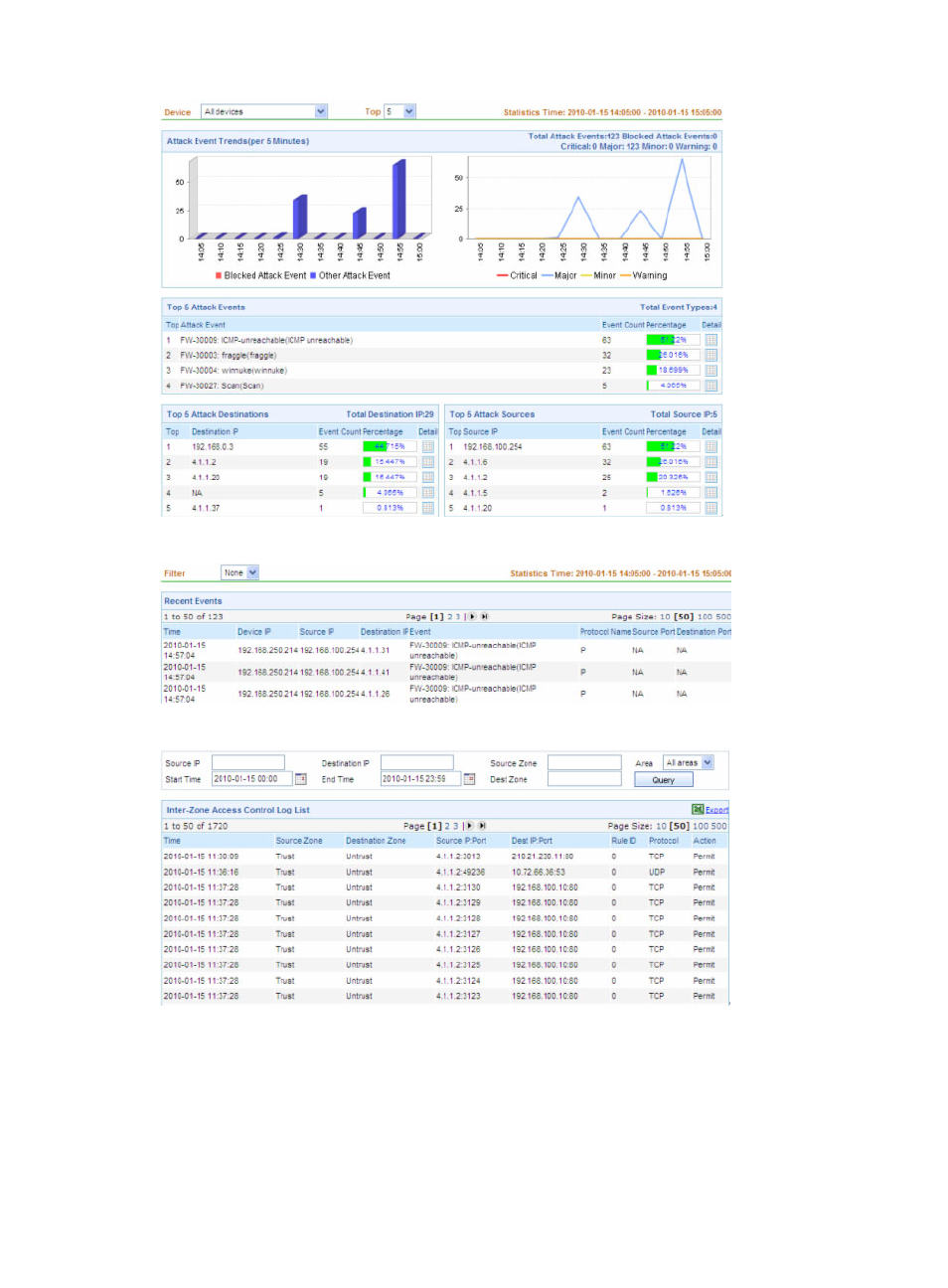The height and width of the screenshot is (1288, 948).
Task: Open detail icon for destination 4.1.1.37
Action: point(428,508)
